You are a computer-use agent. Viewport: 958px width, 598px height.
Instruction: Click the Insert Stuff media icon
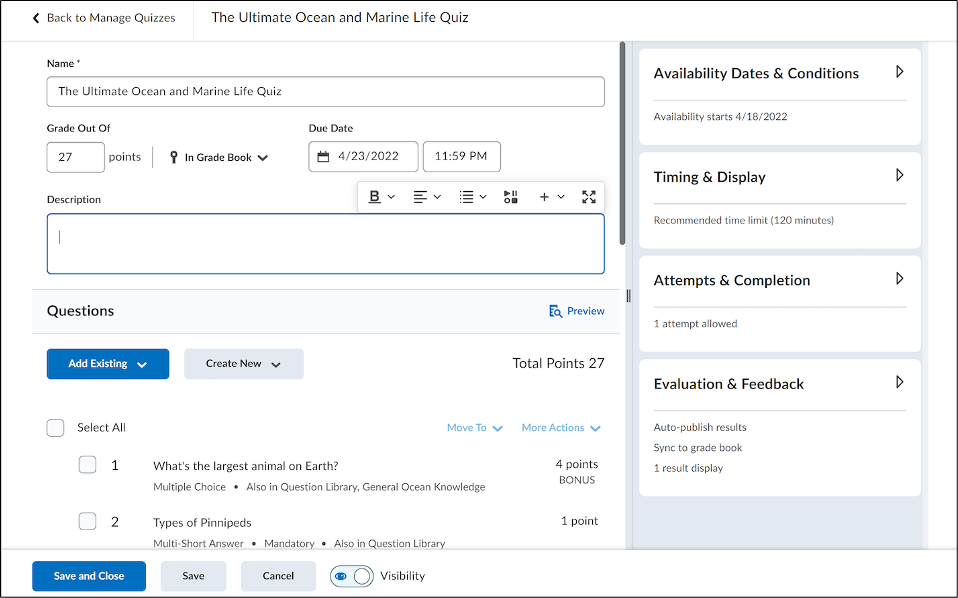tap(510, 197)
